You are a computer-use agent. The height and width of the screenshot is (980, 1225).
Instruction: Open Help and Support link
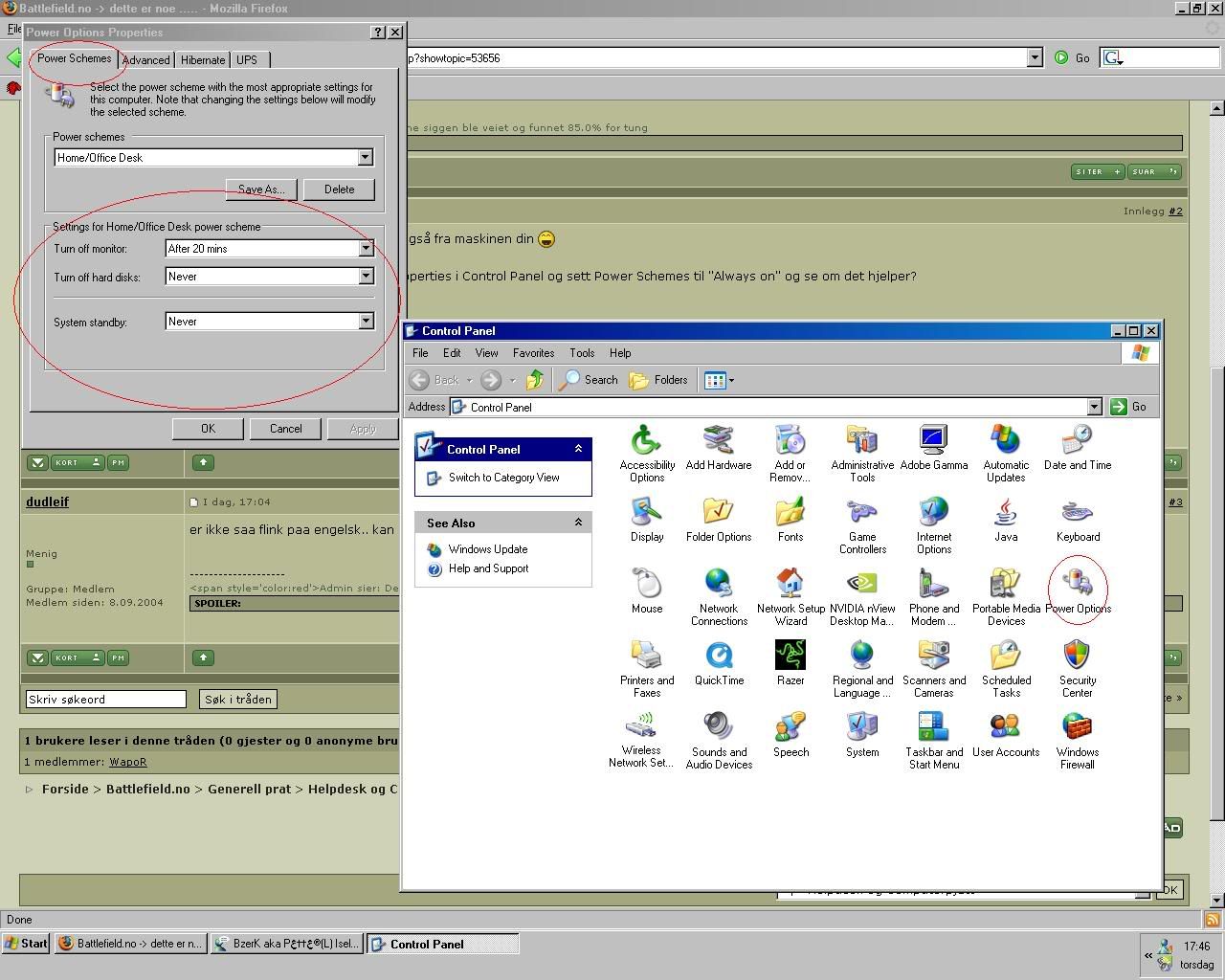(x=488, y=568)
